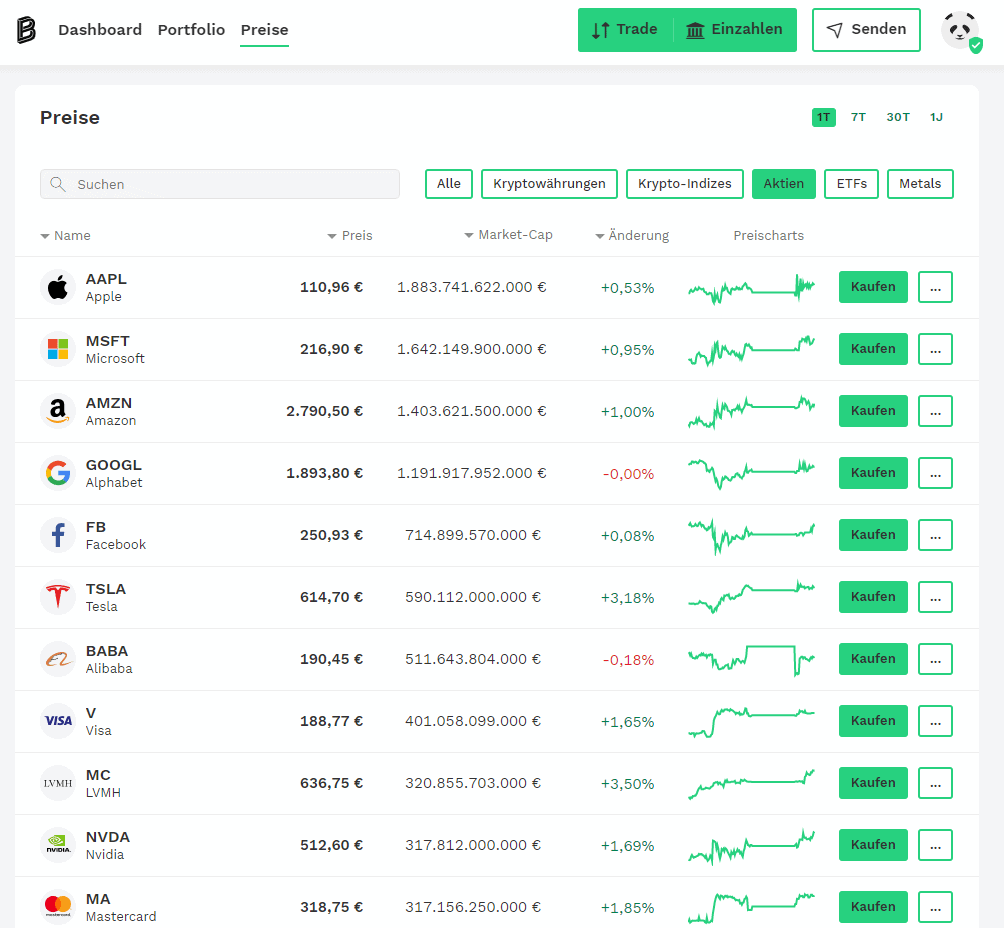
Task: Open more options for LVMH row
Action: [935, 783]
